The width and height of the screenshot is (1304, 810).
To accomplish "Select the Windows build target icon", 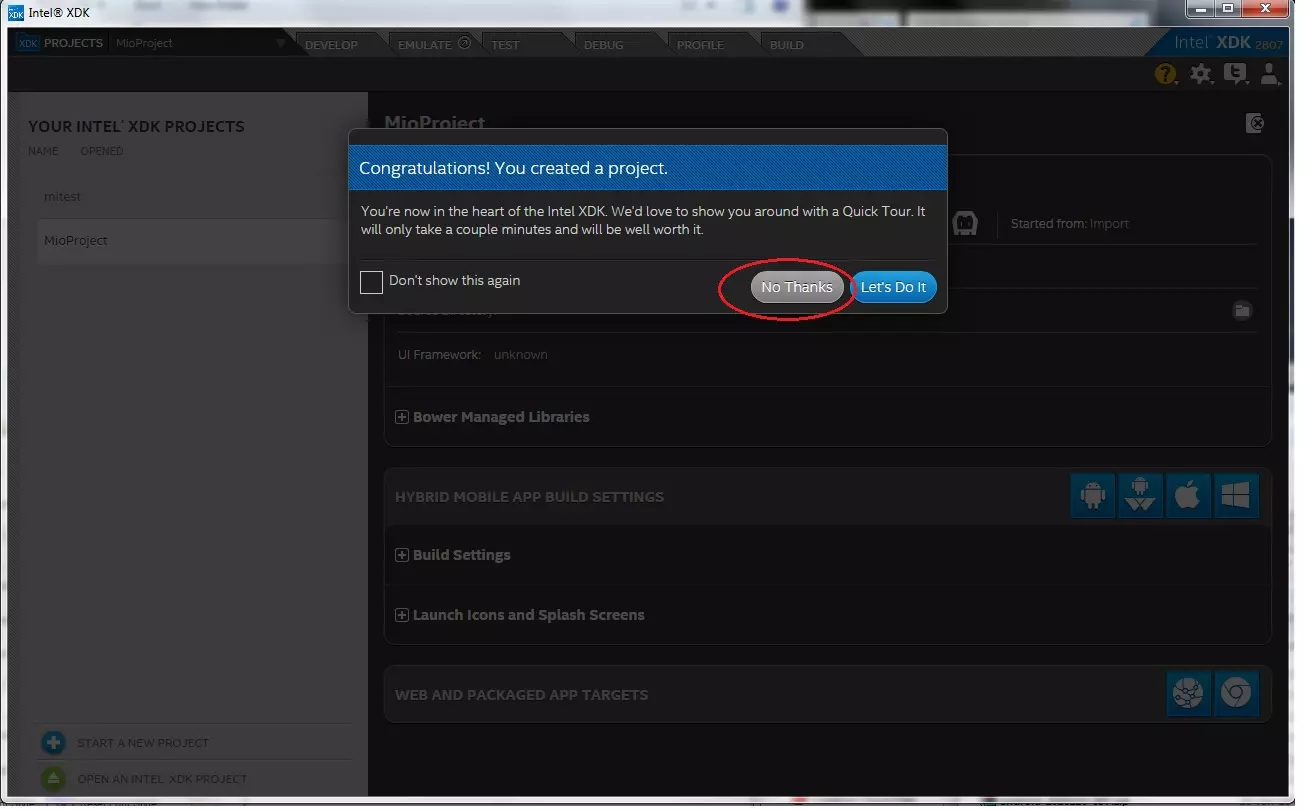I will pos(1236,495).
